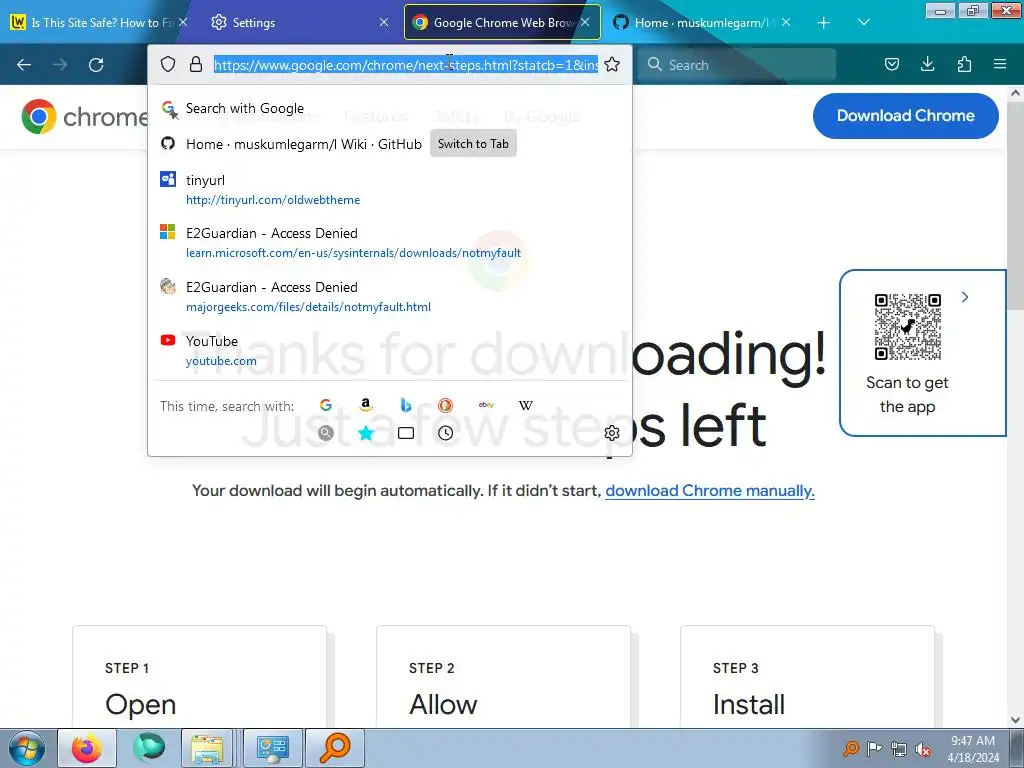
Task: Open a new tab with plus button
Action: (x=824, y=22)
